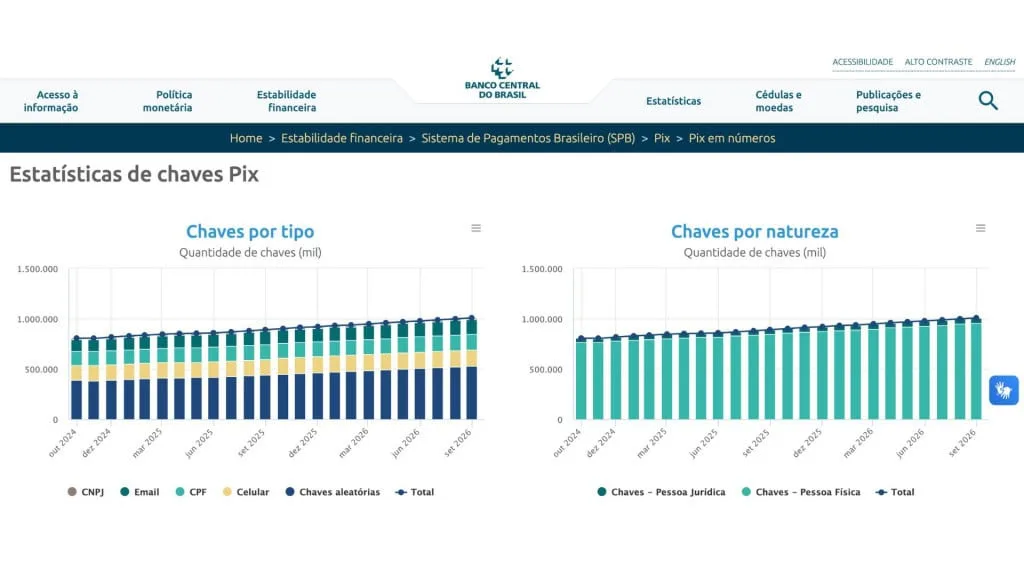1024x576 pixels.
Task: Open the Banco Central do Brasil logo
Action: coord(502,78)
